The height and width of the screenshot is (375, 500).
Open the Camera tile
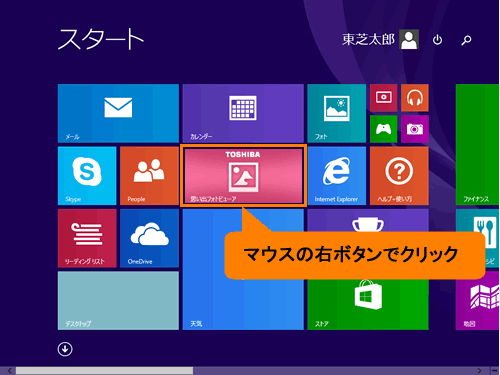click(415, 129)
